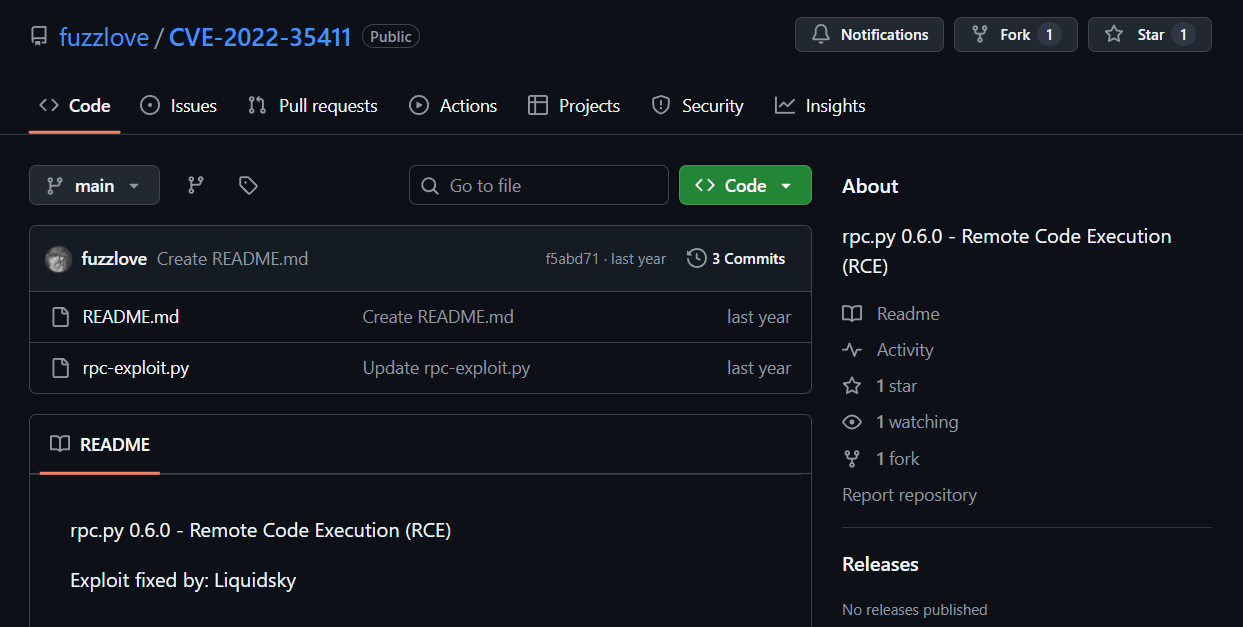1243x627 pixels.
Task: Fork the CVE-2022-35411 repository
Action: 1015,35
